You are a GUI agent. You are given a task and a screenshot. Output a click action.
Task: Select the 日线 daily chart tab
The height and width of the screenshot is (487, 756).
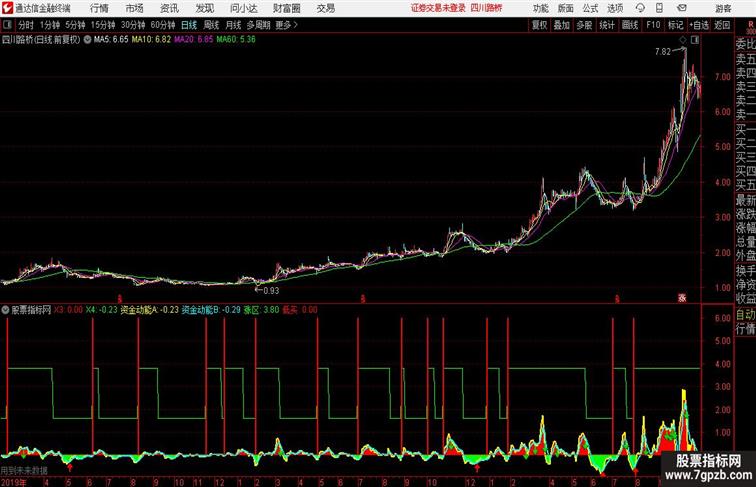coord(189,25)
